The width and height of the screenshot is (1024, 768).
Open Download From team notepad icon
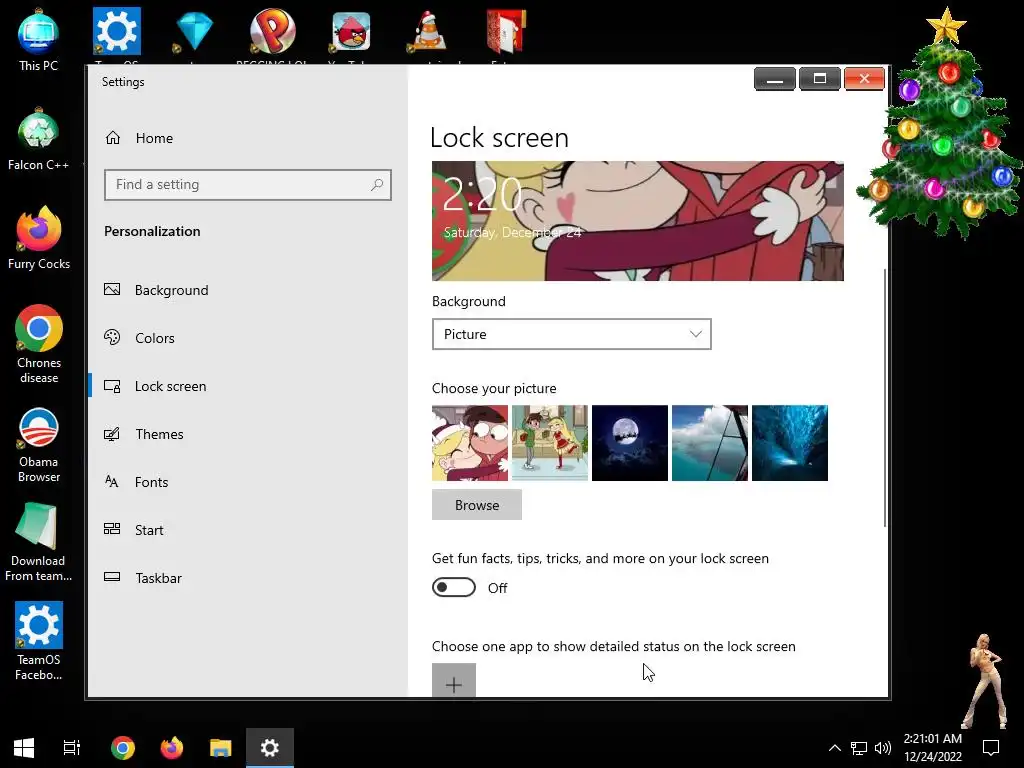39,542
